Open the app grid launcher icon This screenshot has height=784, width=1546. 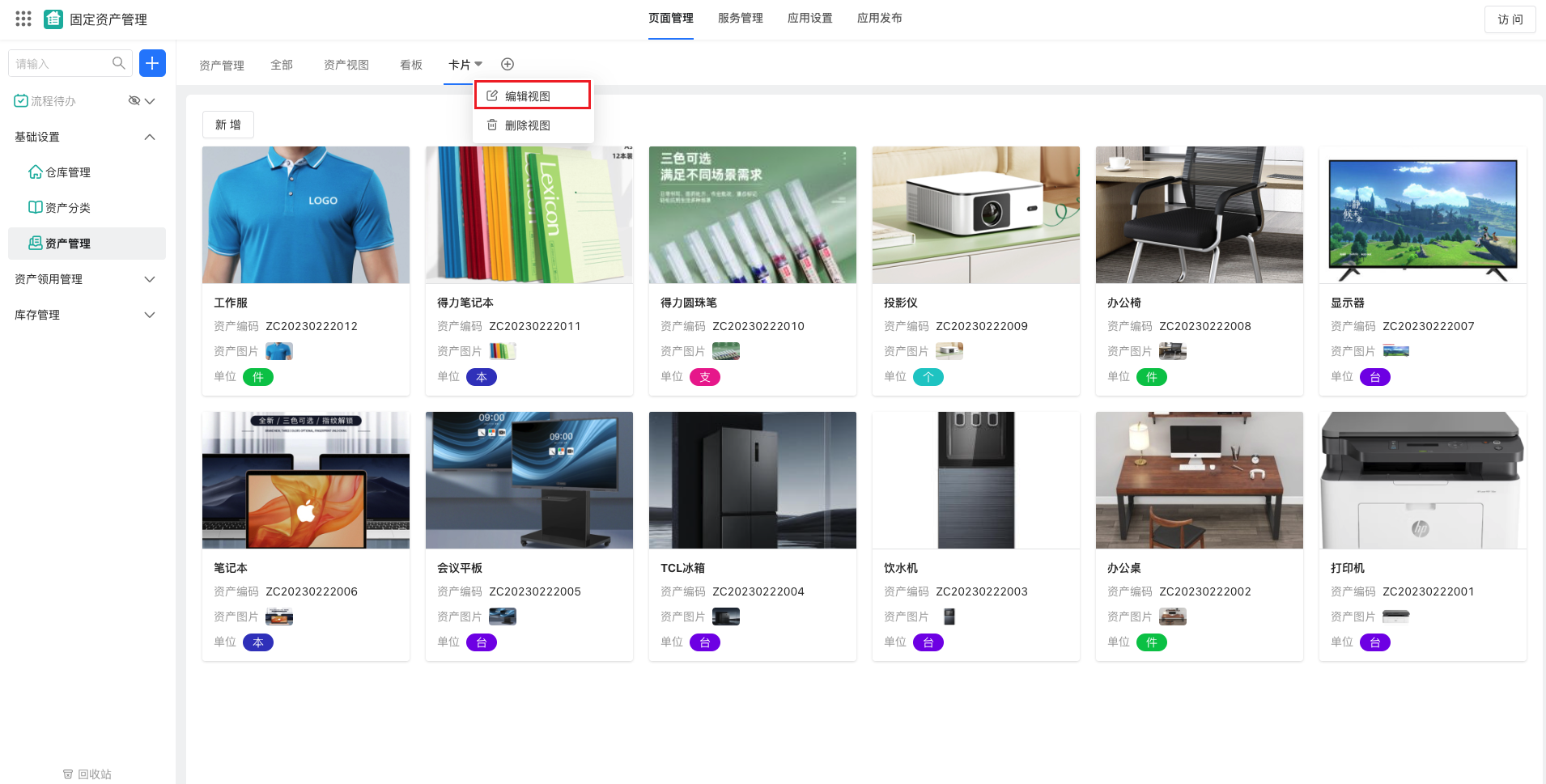tap(23, 19)
